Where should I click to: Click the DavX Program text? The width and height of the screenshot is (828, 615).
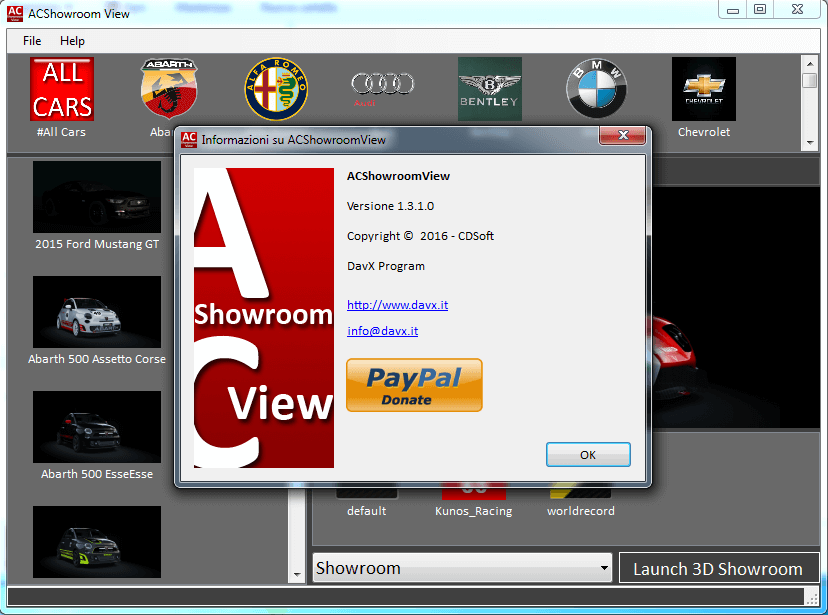click(x=385, y=266)
